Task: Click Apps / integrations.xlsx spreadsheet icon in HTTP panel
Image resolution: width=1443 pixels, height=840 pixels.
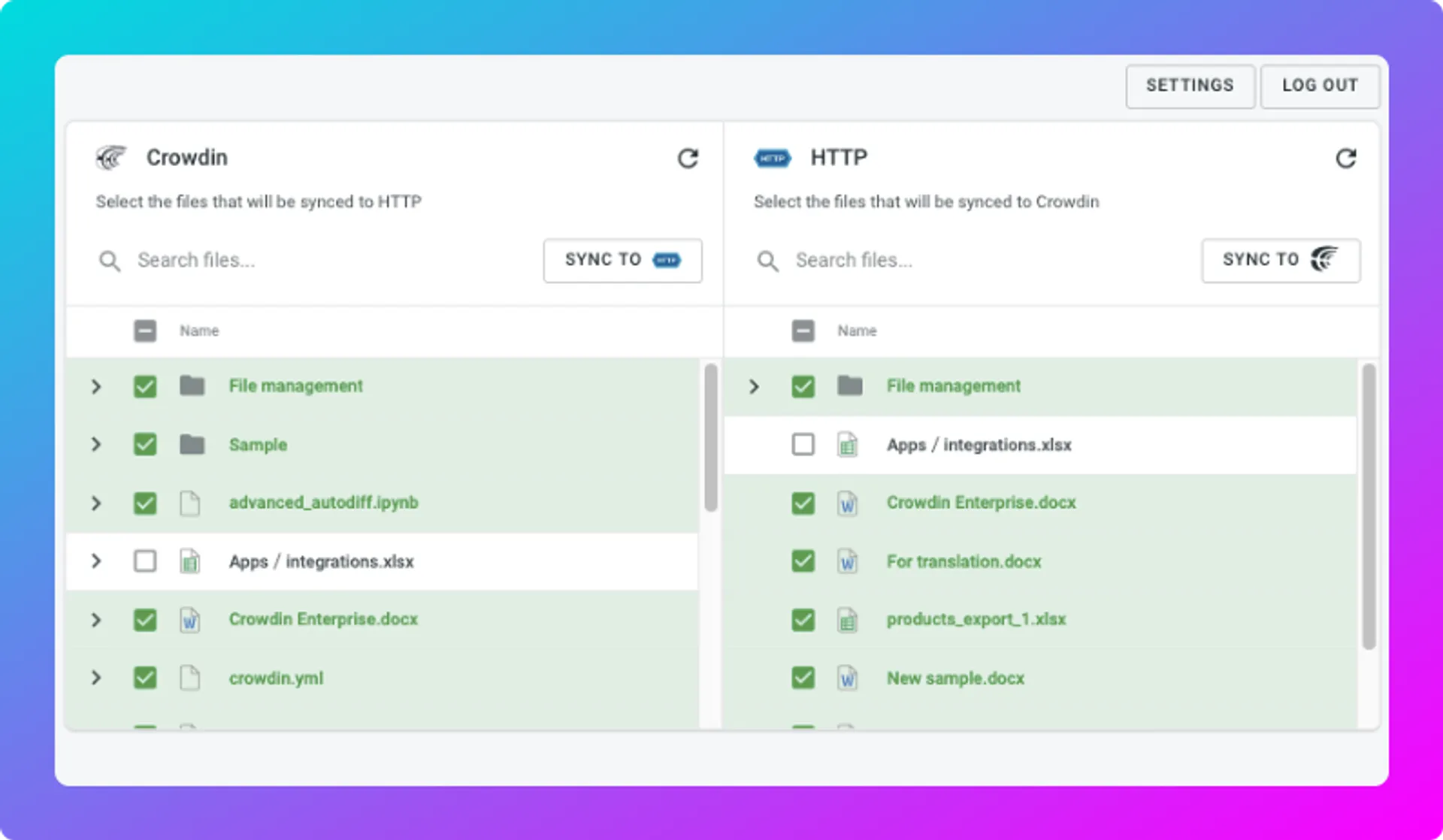Action: click(x=848, y=445)
